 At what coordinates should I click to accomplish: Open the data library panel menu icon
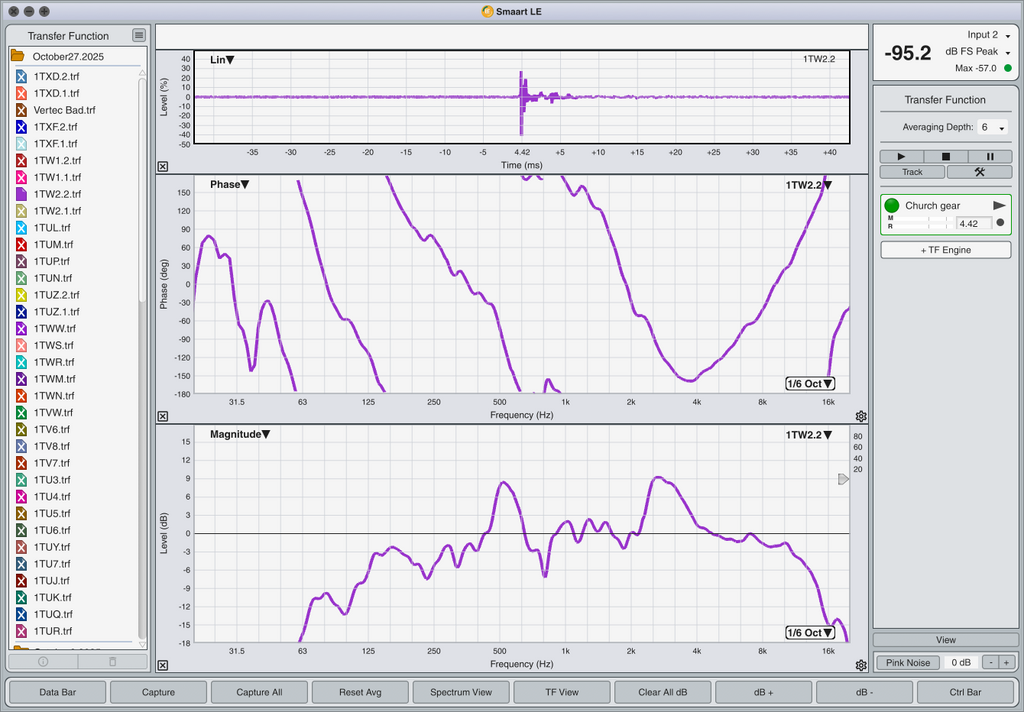pos(139,36)
